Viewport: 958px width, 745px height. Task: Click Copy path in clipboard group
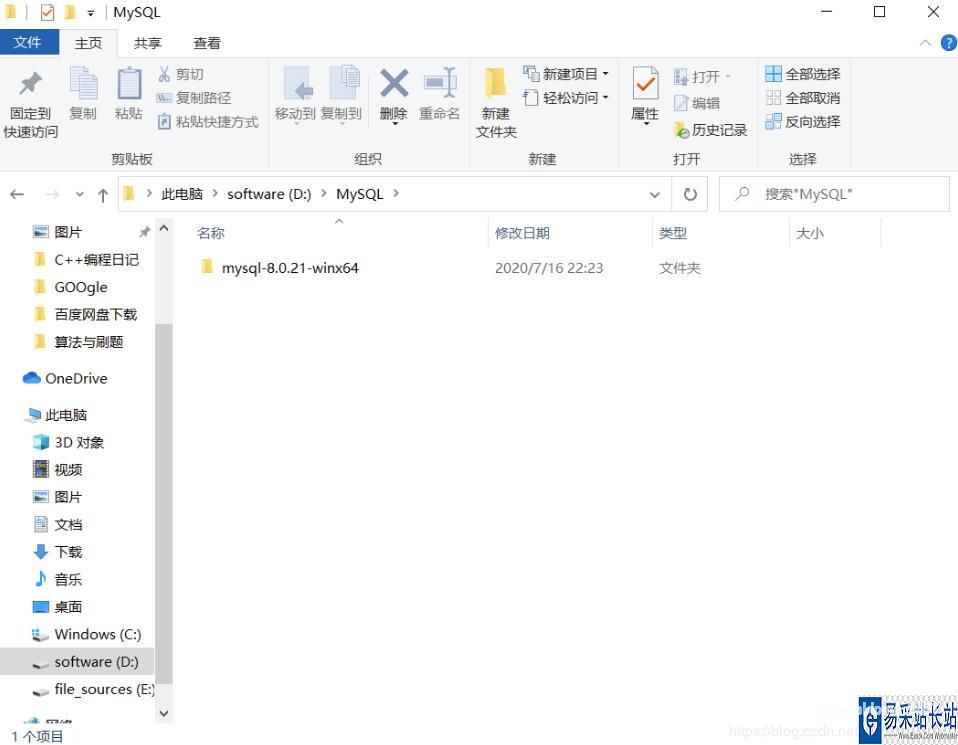click(194, 98)
